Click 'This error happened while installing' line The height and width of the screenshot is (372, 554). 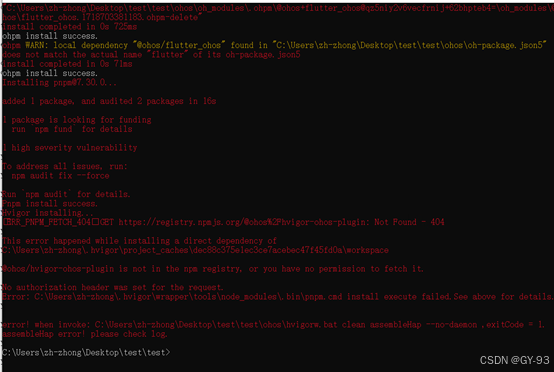[139, 241]
